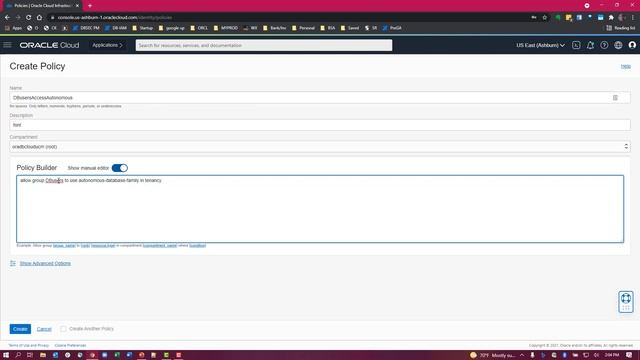Click the Show Advanced Options sliders icon
Image resolution: width=640 pixels, height=360 pixels.
[13, 263]
